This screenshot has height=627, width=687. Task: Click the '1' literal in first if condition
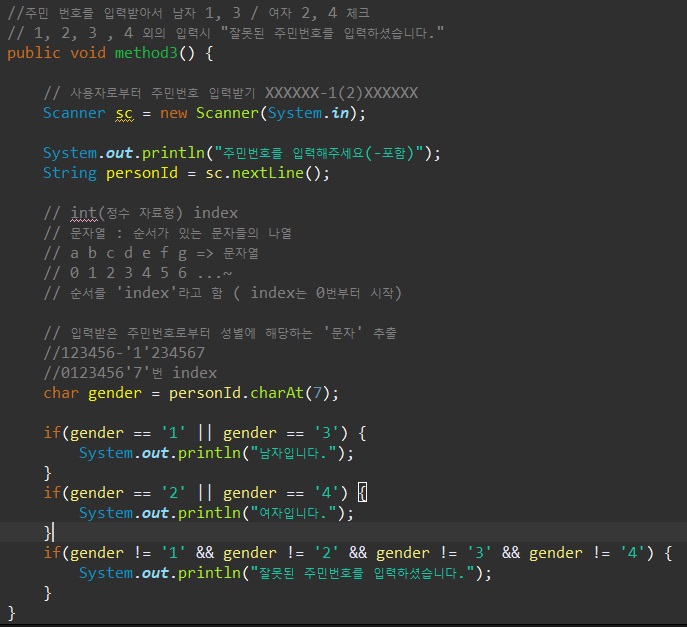tap(174, 433)
